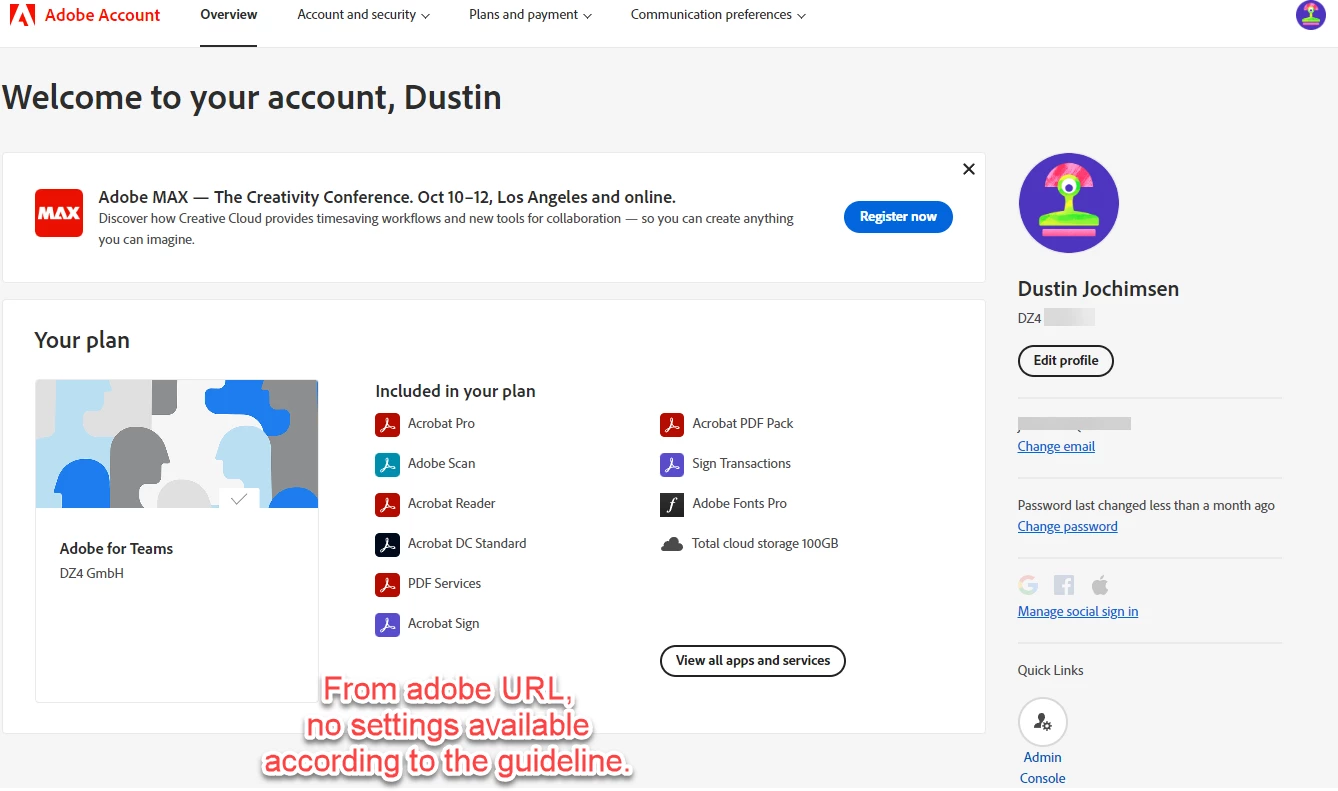This screenshot has width=1338, height=791.
Task: Open the profile avatar in the top right corner
Action: coord(1311,15)
